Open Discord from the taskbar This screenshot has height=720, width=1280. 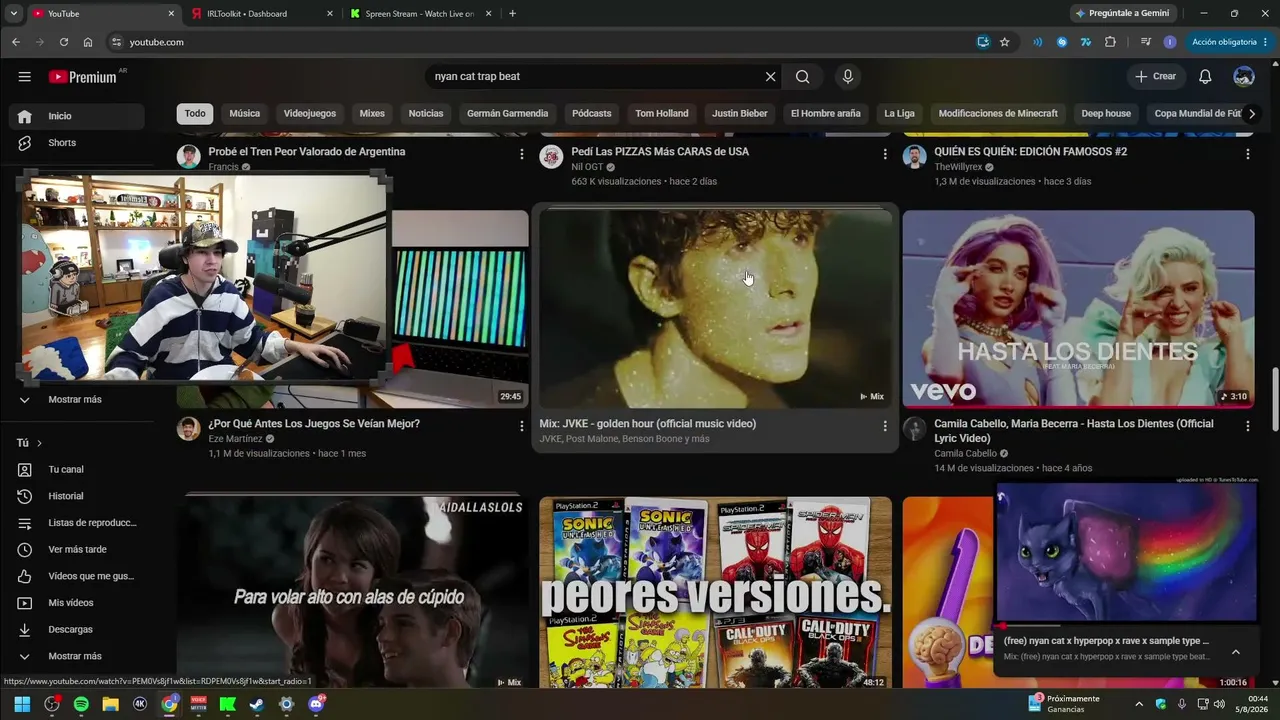pos(316,704)
